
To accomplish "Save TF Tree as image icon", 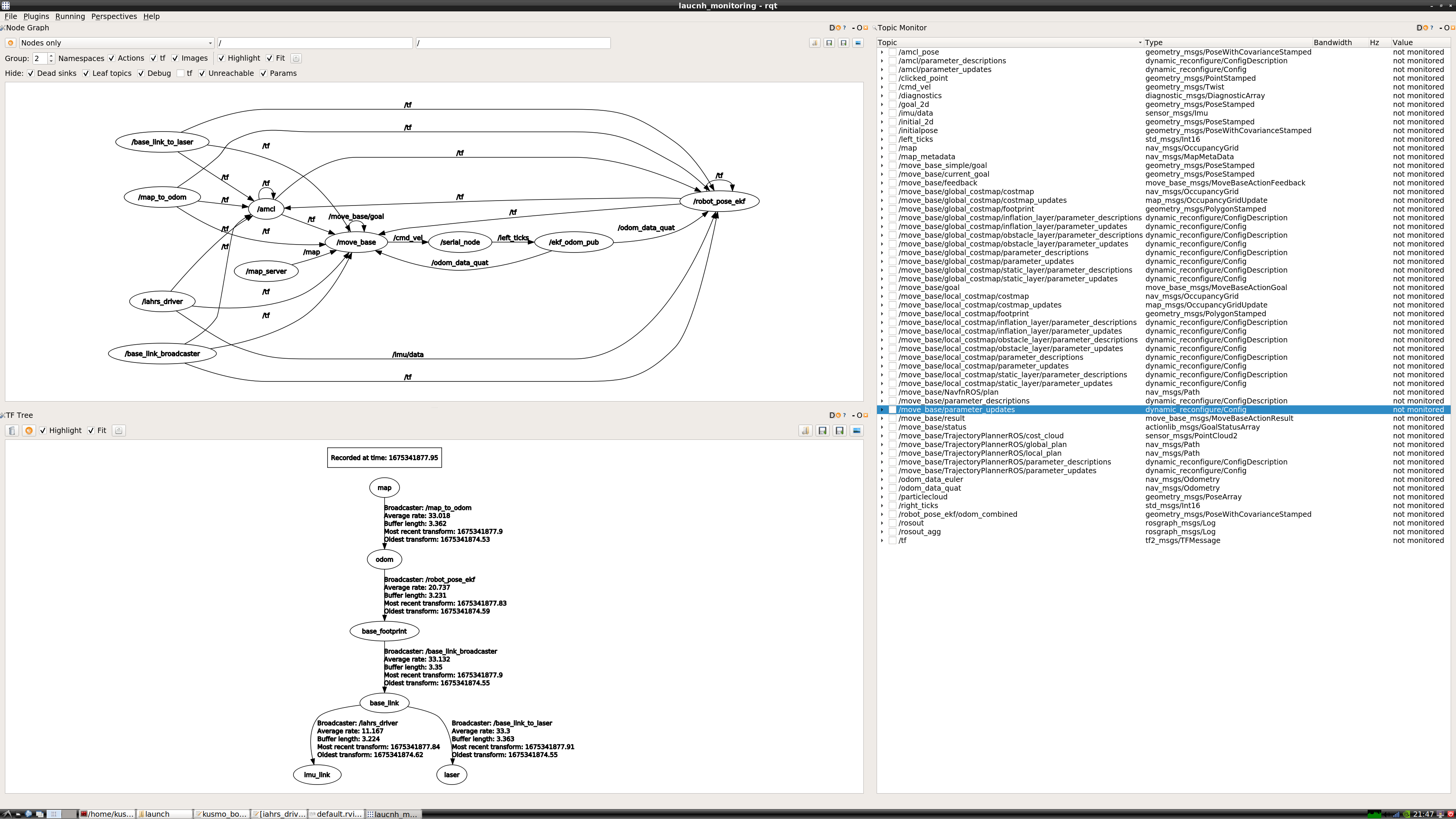I will click(x=857, y=431).
